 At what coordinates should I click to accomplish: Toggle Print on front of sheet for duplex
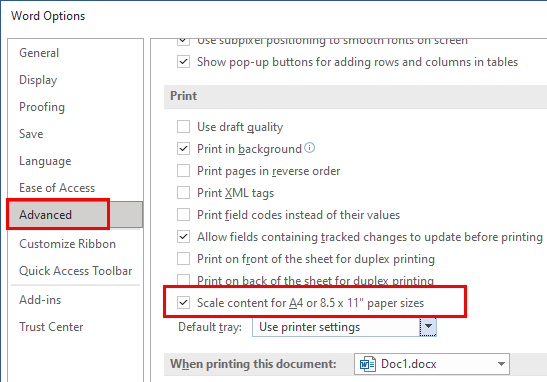point(183,259)
